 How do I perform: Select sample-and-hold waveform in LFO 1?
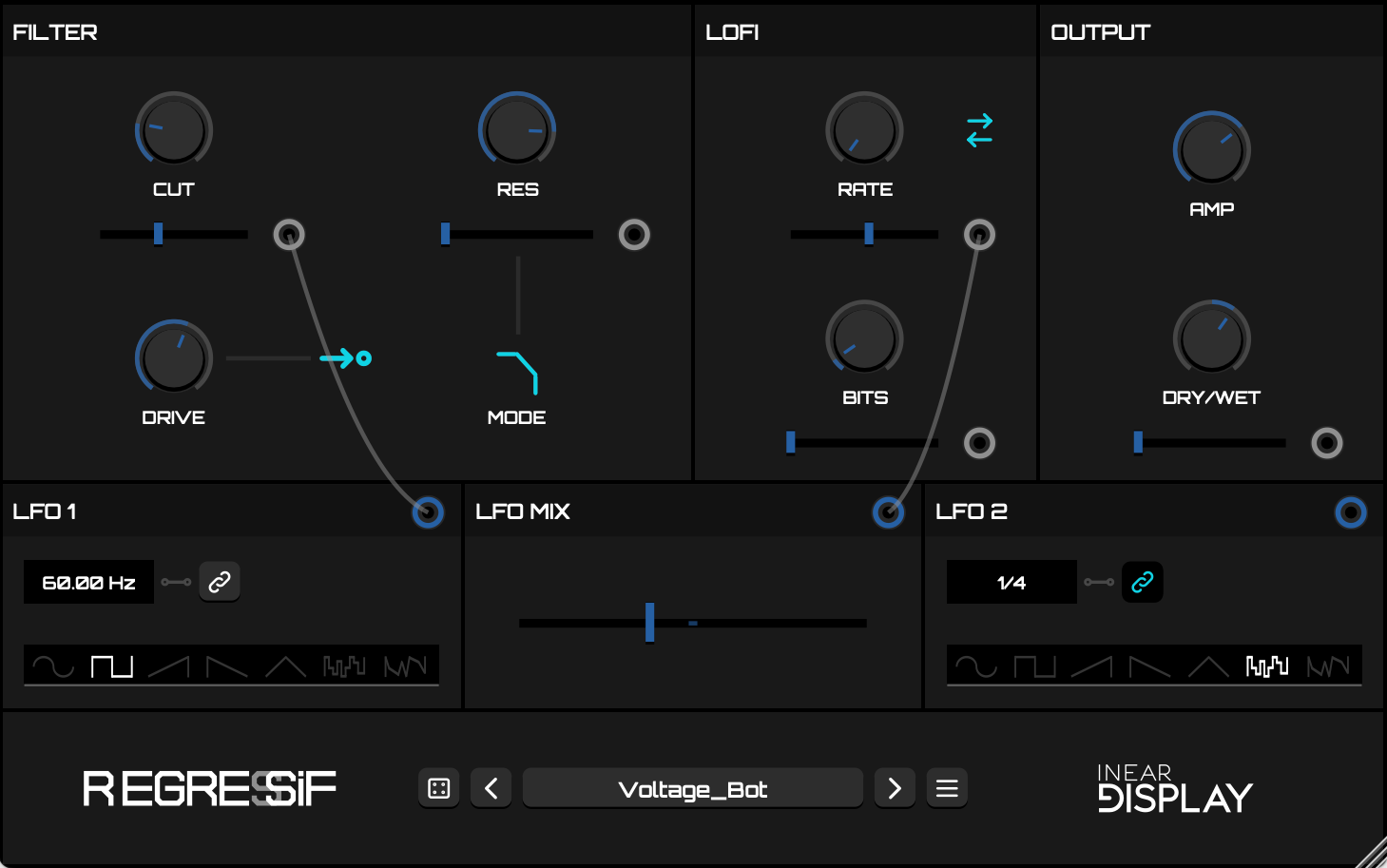click(x=344, y=666)
